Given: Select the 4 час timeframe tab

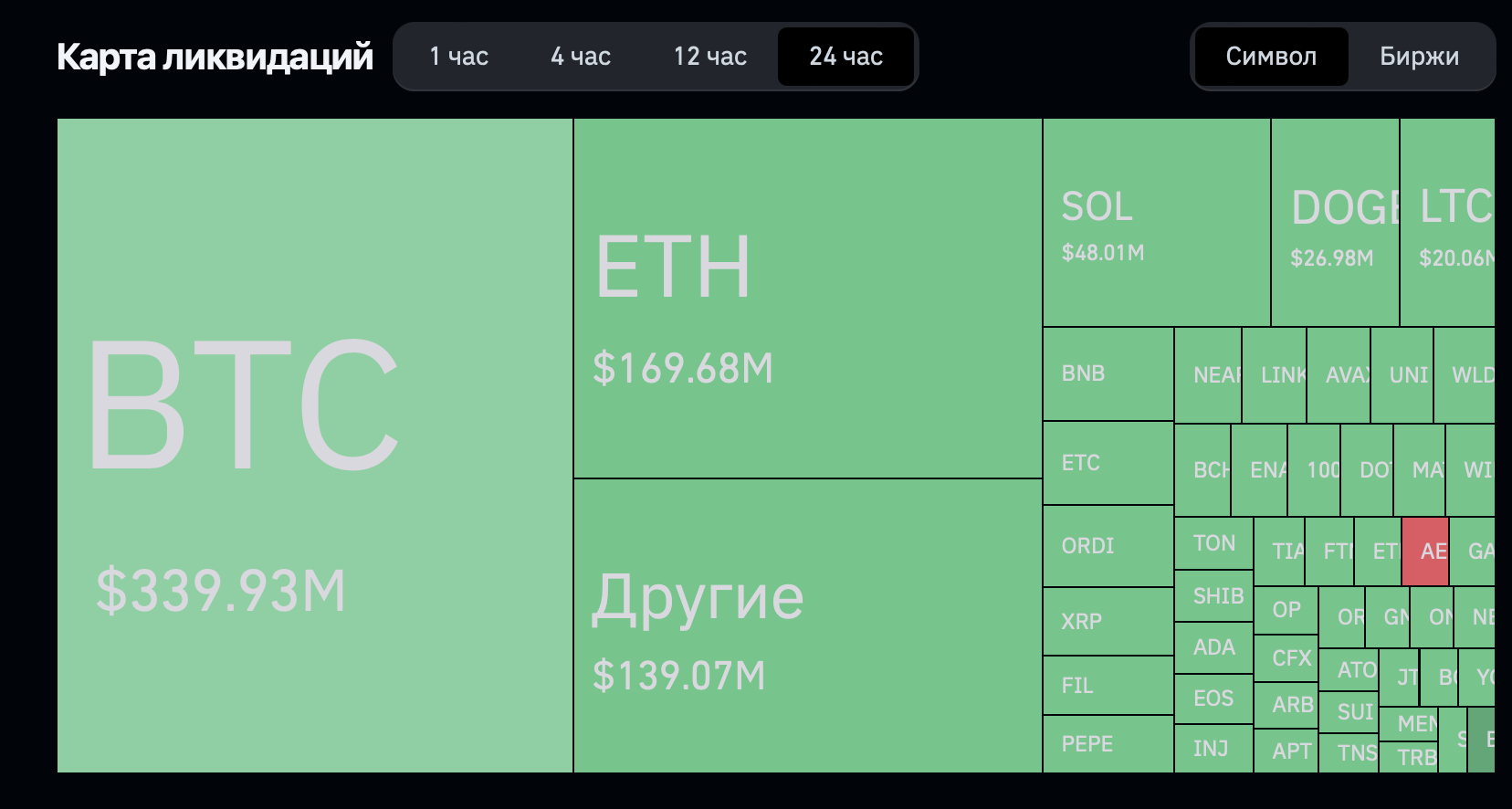Looking at the screenshot, I should click(581, 57).
